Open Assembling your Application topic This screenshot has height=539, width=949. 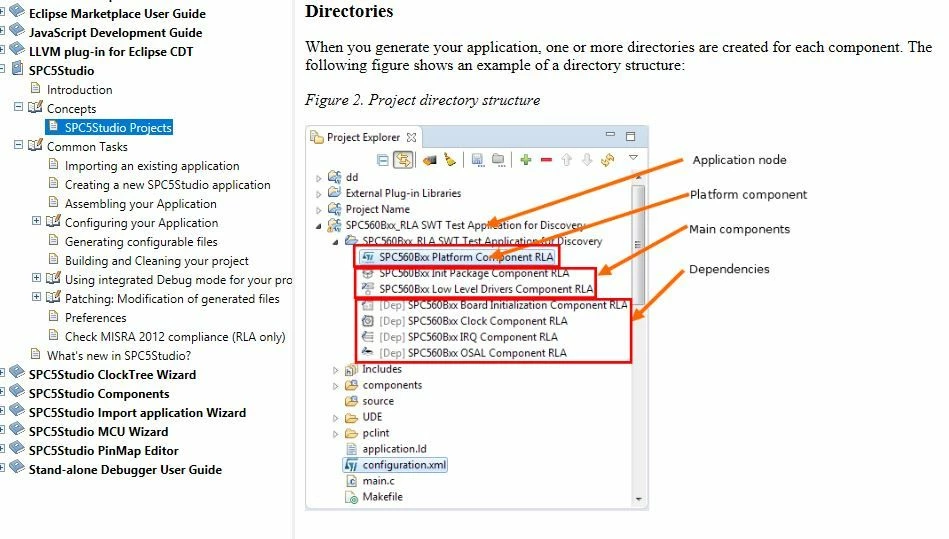pyautogui.click(x=140, y=203)
